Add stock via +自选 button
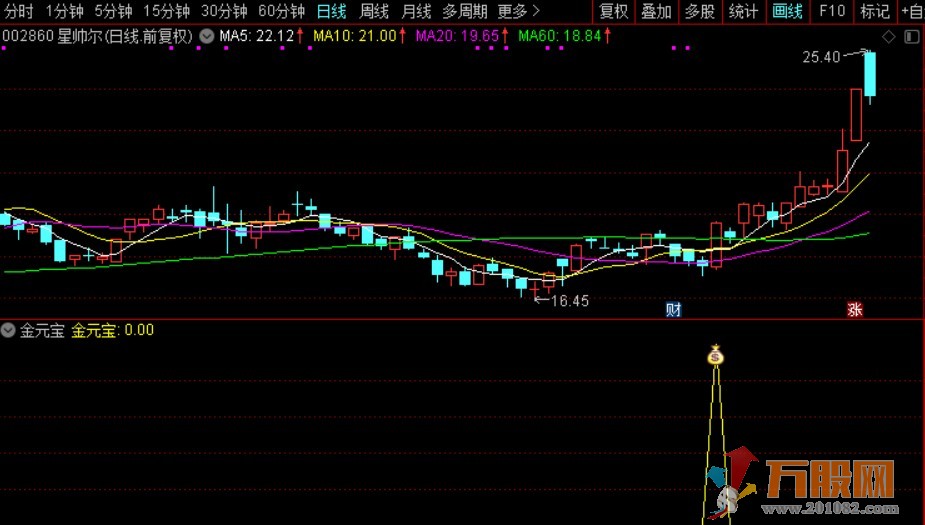Screen dimensions: 925x525 (x=911, y=12)
